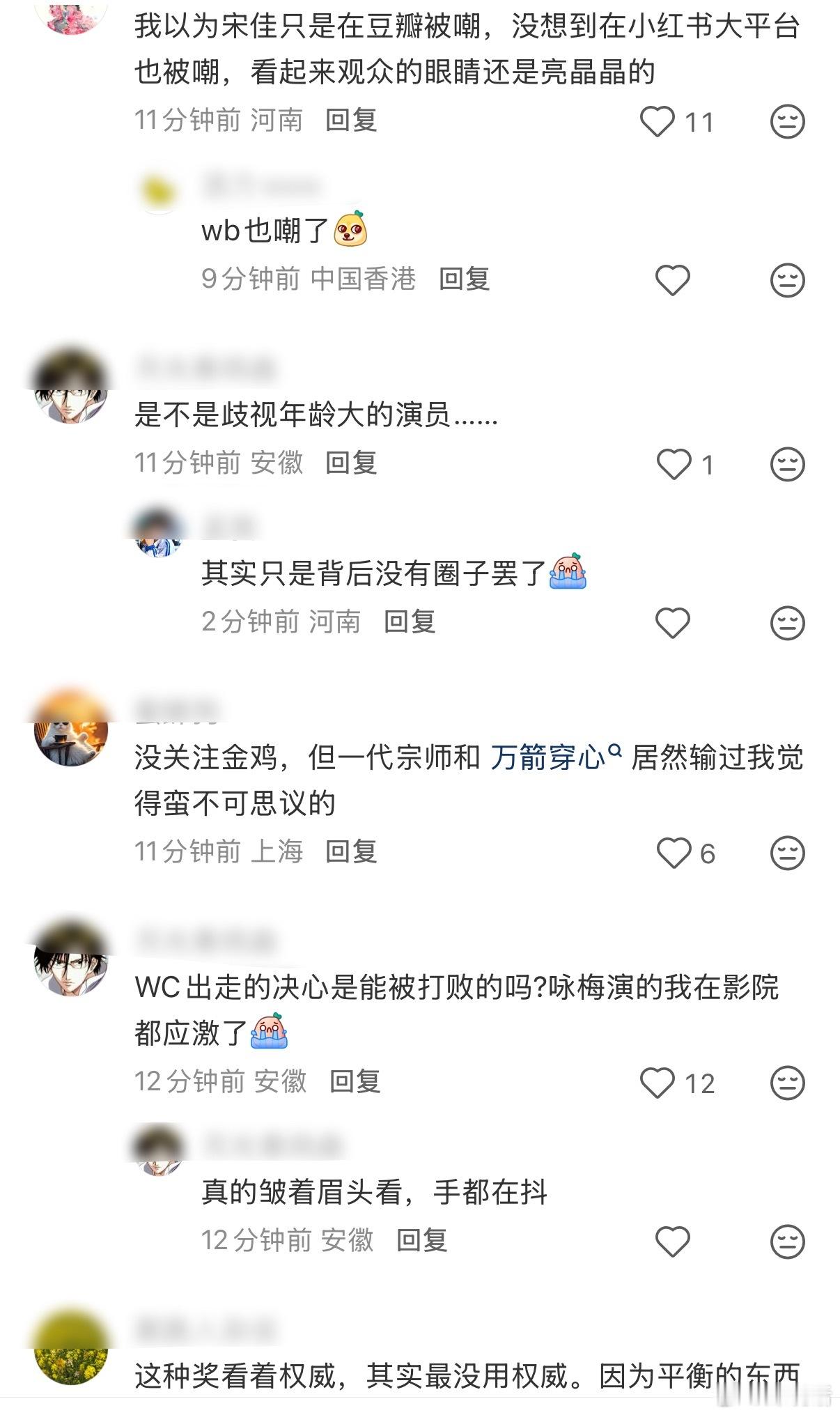Like the comment '出走的决心是能被打败的吗'

tap(658, 1083)
